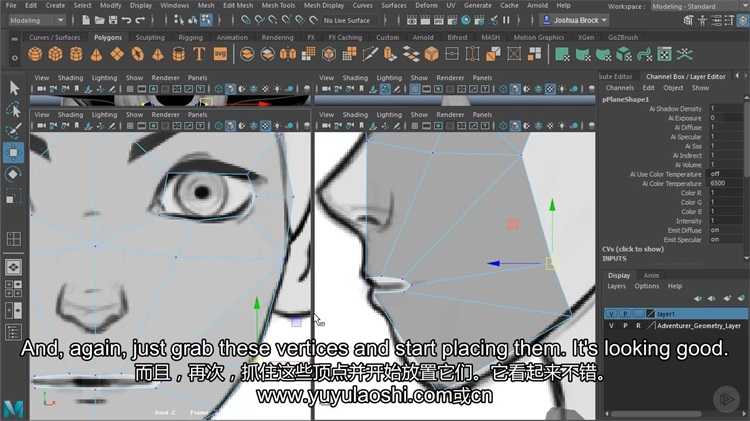
Task: Click the Mirror mesh shelf icon
Action: [x=288, y=55]
